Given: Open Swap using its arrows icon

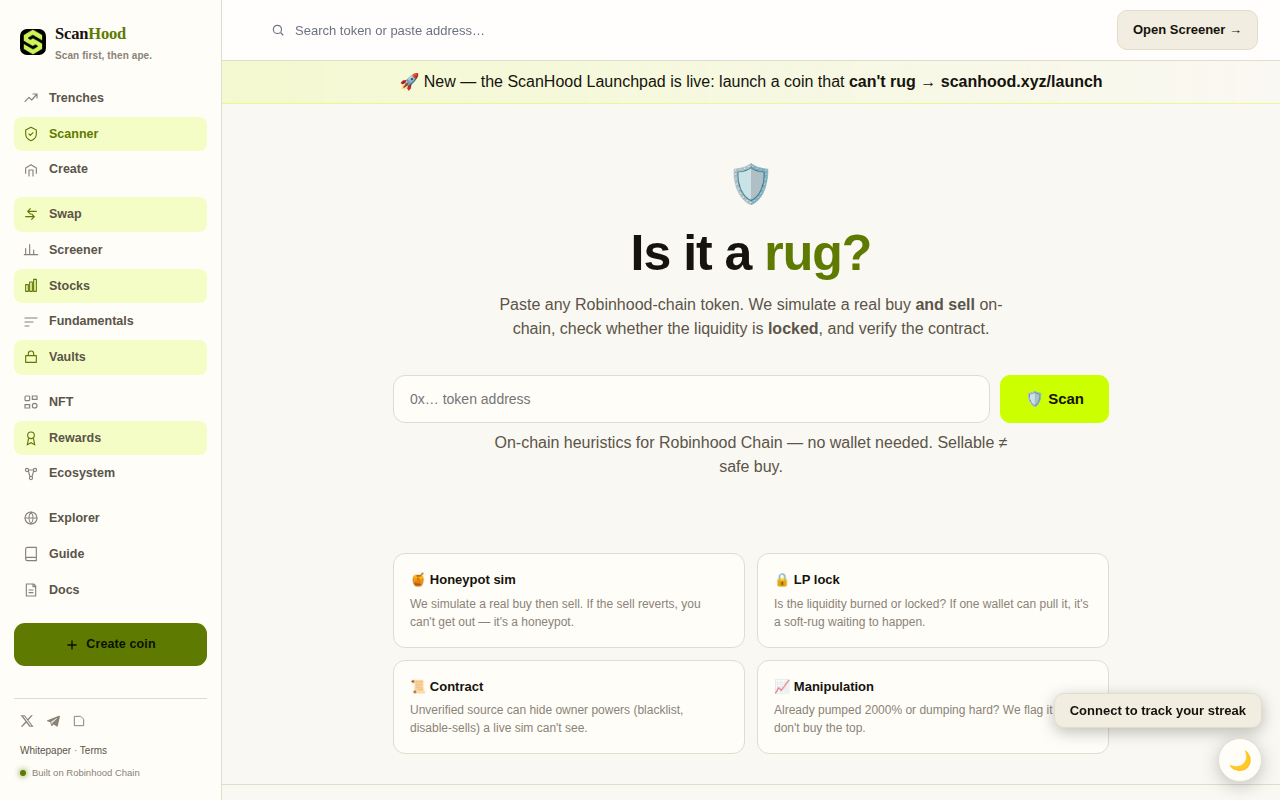Looking at the screenshot, I should pyautogui.click(x=31, y=214).
